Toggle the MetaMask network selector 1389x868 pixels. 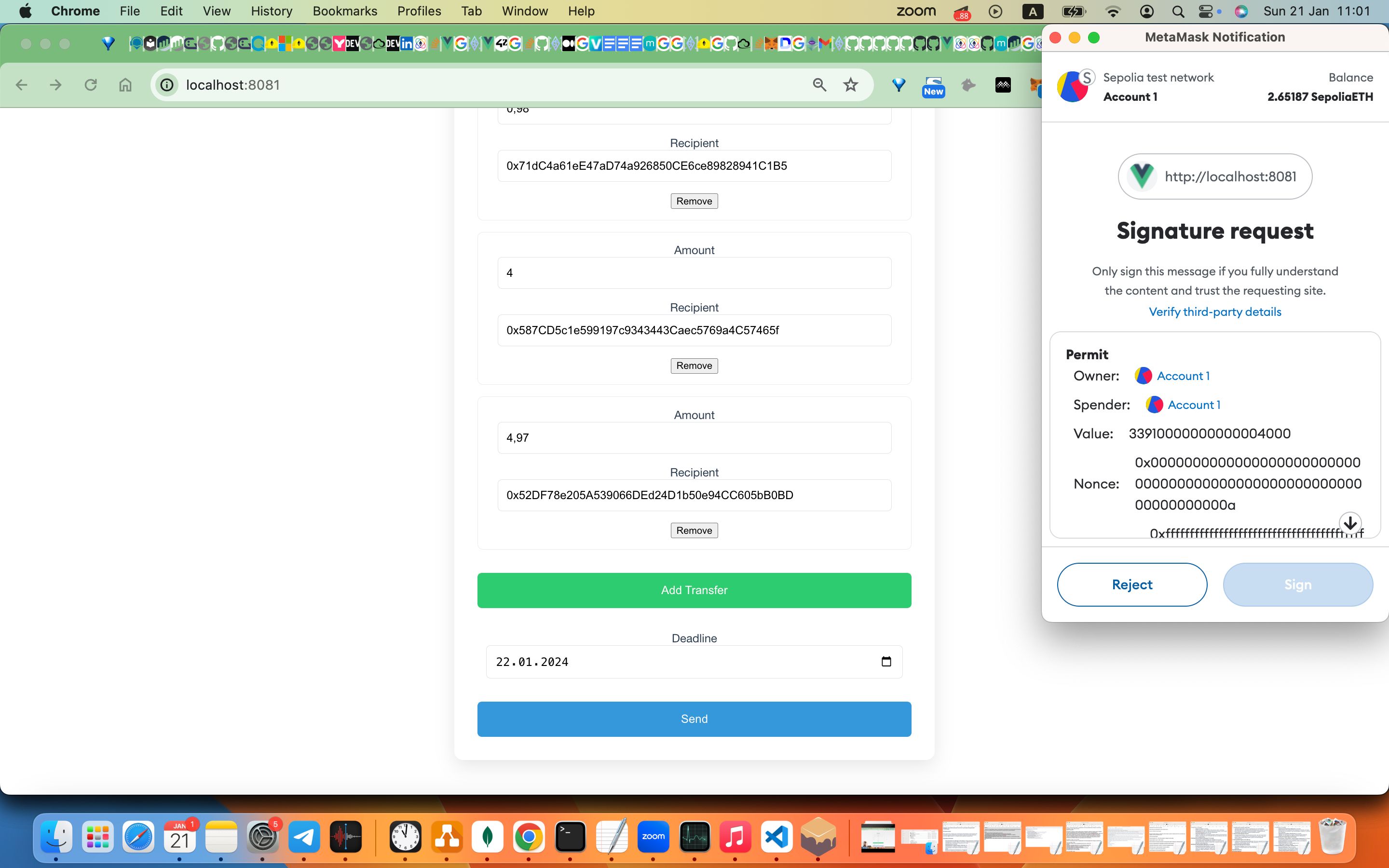(1158, 77)
